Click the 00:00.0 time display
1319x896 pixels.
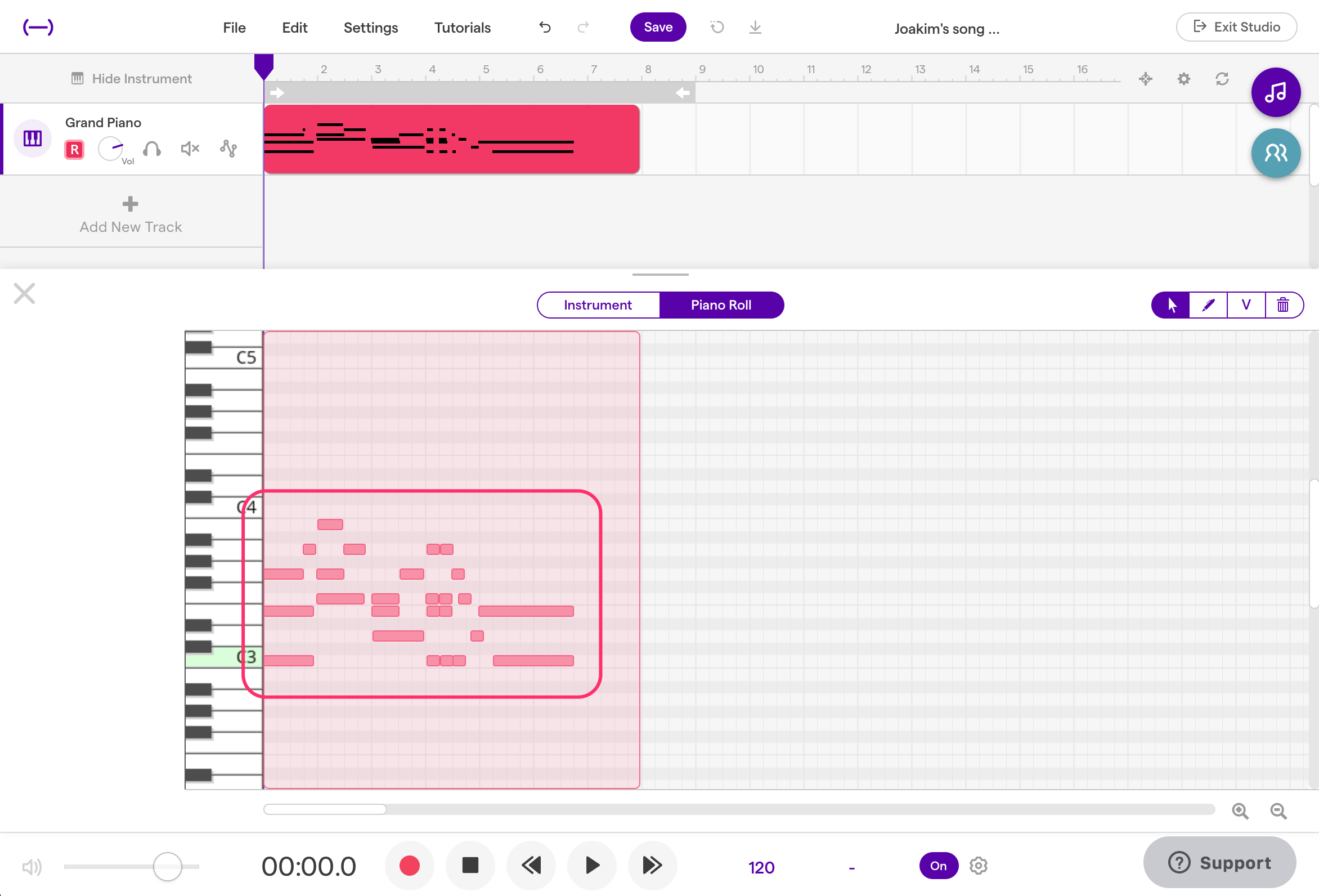point(309,867)
